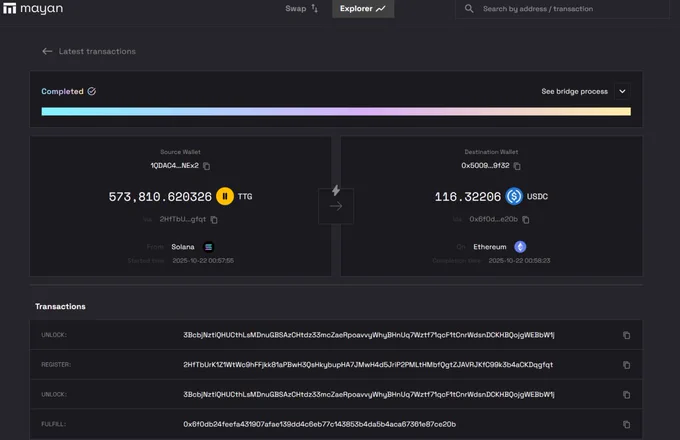Image resolution: width=680 pixels, height=440 pixels.
Task: Click the Ethereum chain icon
Action: point(520,247)
